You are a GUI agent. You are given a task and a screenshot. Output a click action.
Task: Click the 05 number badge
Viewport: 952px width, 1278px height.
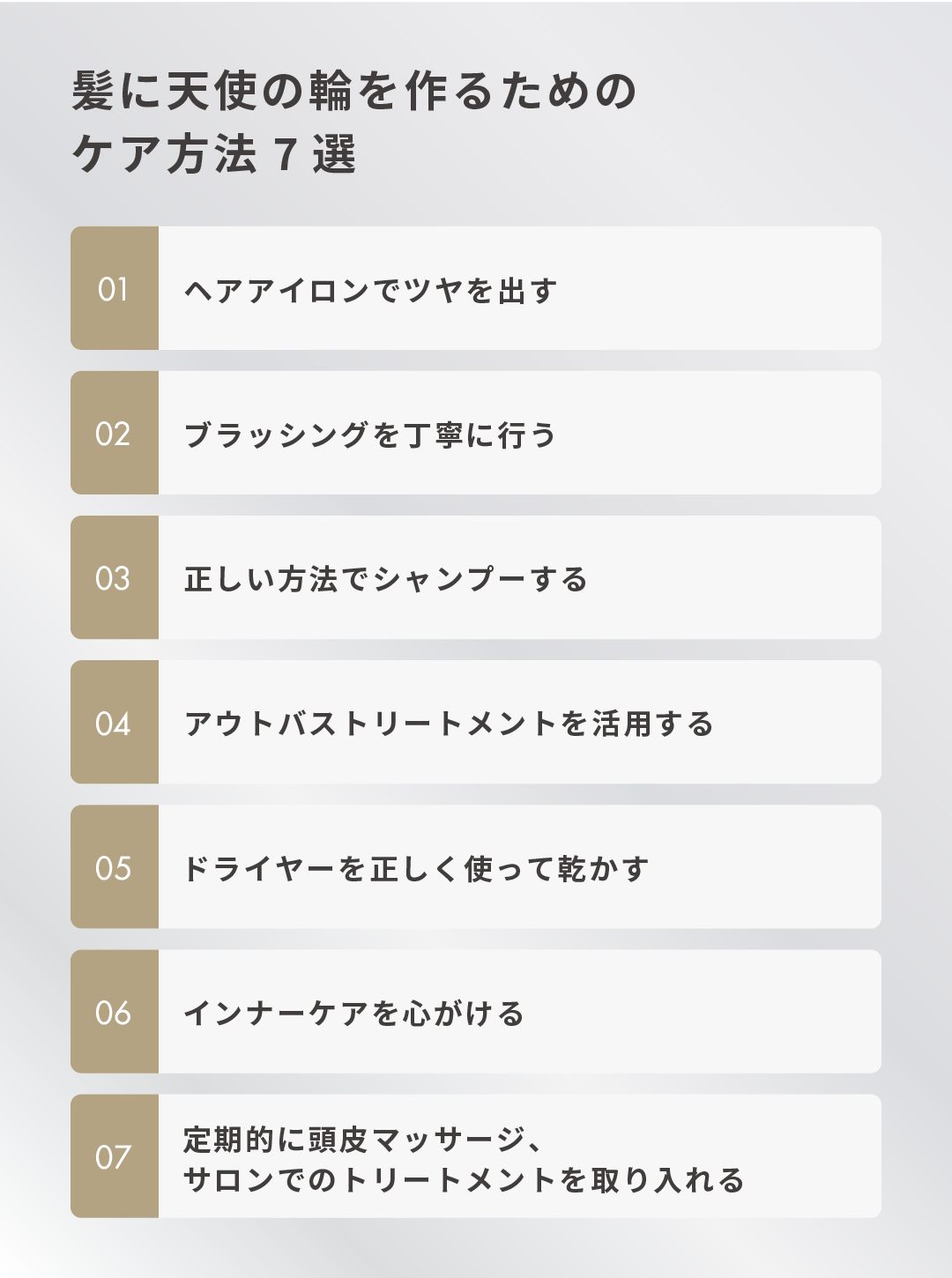[115, 866]
